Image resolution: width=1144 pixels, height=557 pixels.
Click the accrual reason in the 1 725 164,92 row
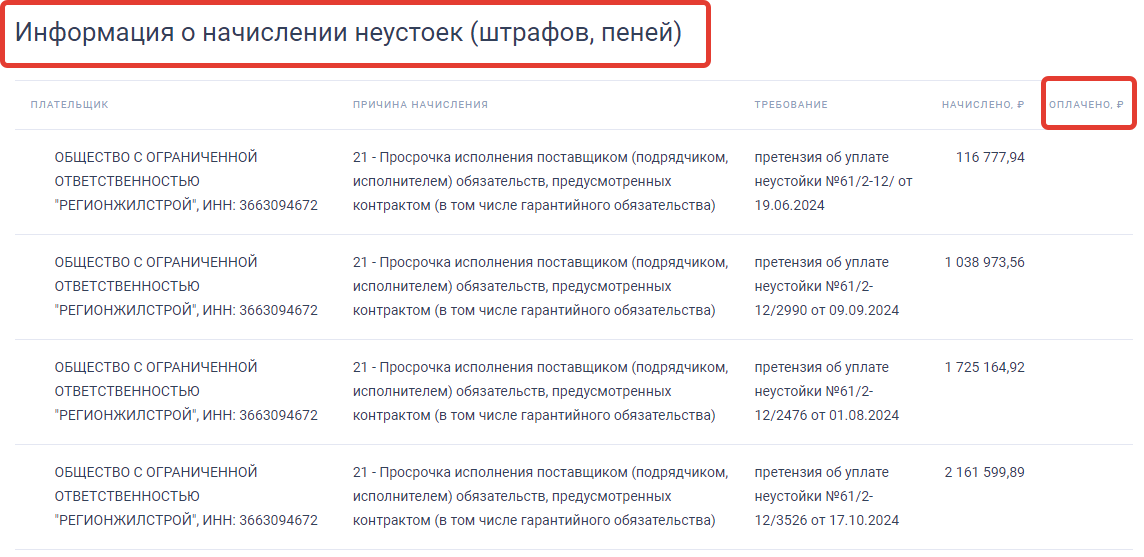click(541, 391)
